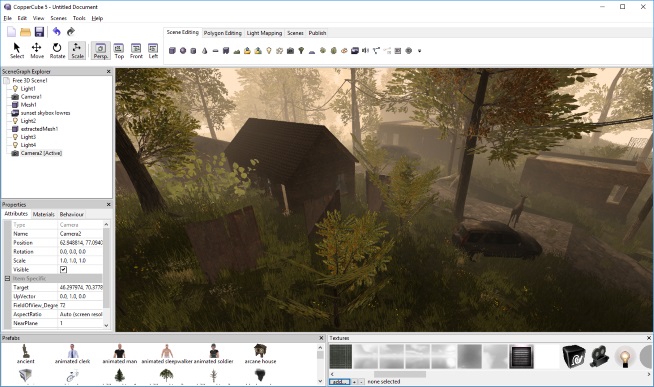
Task: Select Camera2 [Active] in the scene graph
Action: click(41, 153)
